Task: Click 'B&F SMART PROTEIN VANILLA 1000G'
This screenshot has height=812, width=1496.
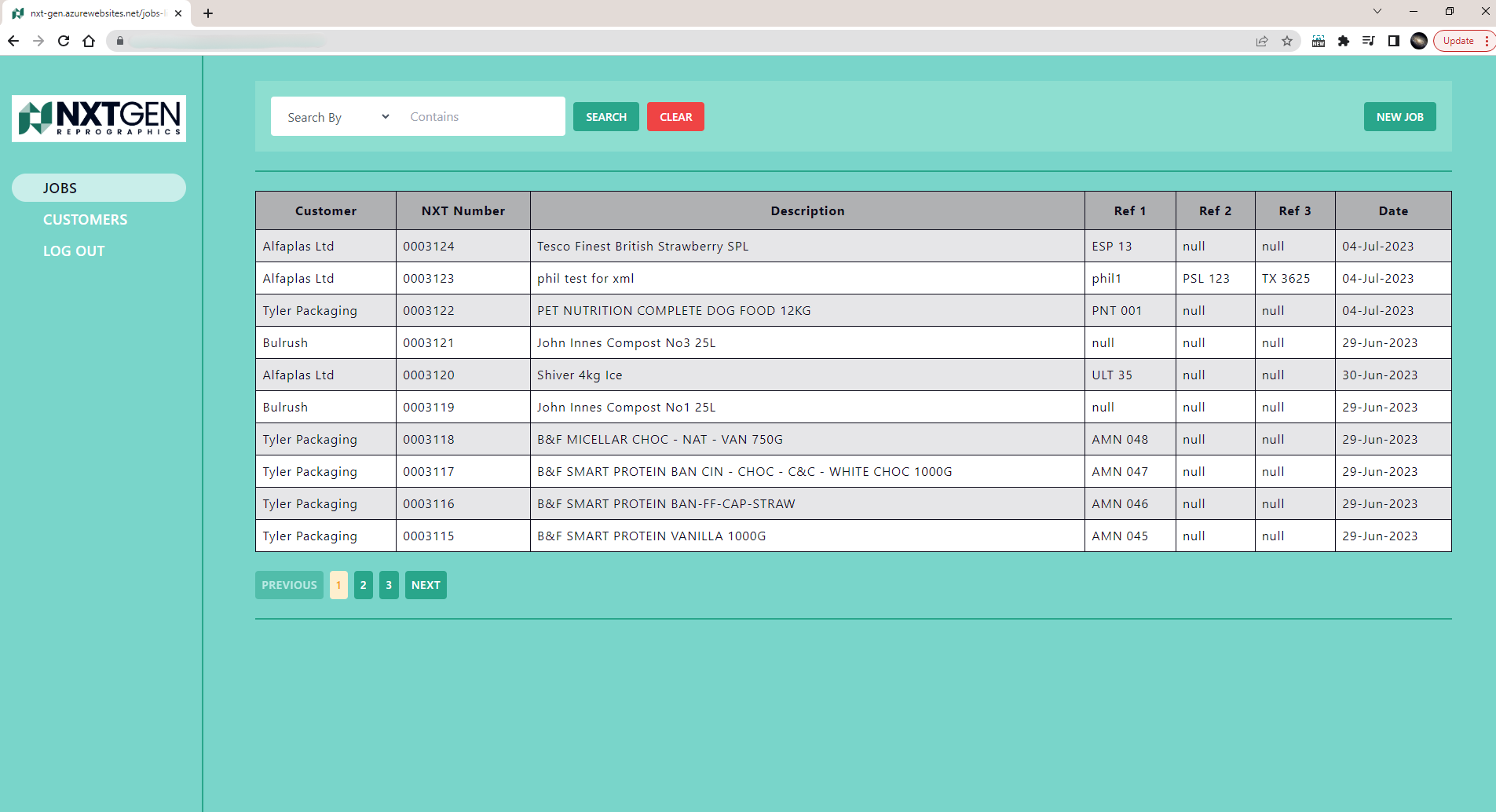Action: [x=652, y=536]
